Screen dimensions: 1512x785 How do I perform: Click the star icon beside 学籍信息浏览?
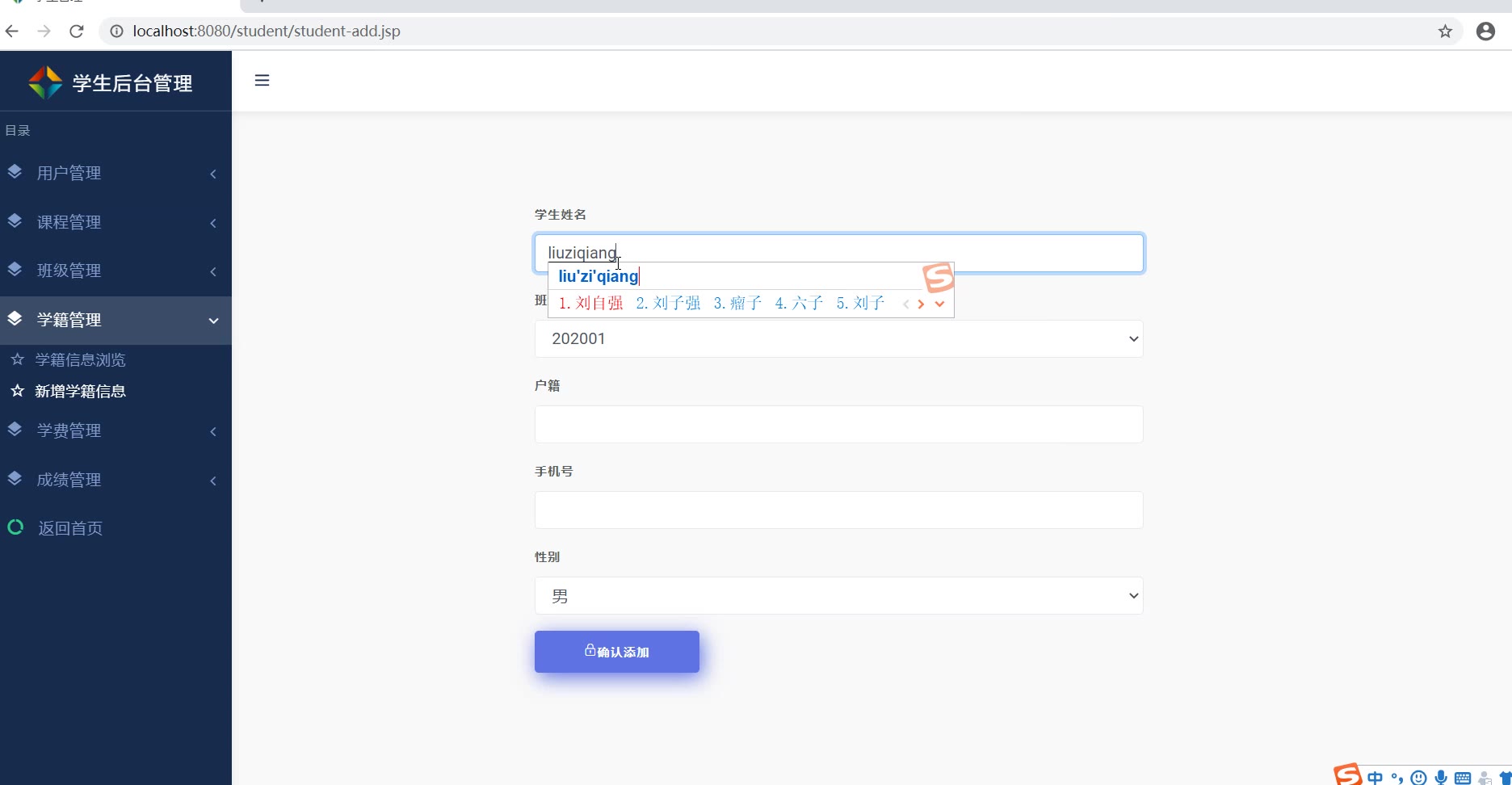(x=17, y=359)
